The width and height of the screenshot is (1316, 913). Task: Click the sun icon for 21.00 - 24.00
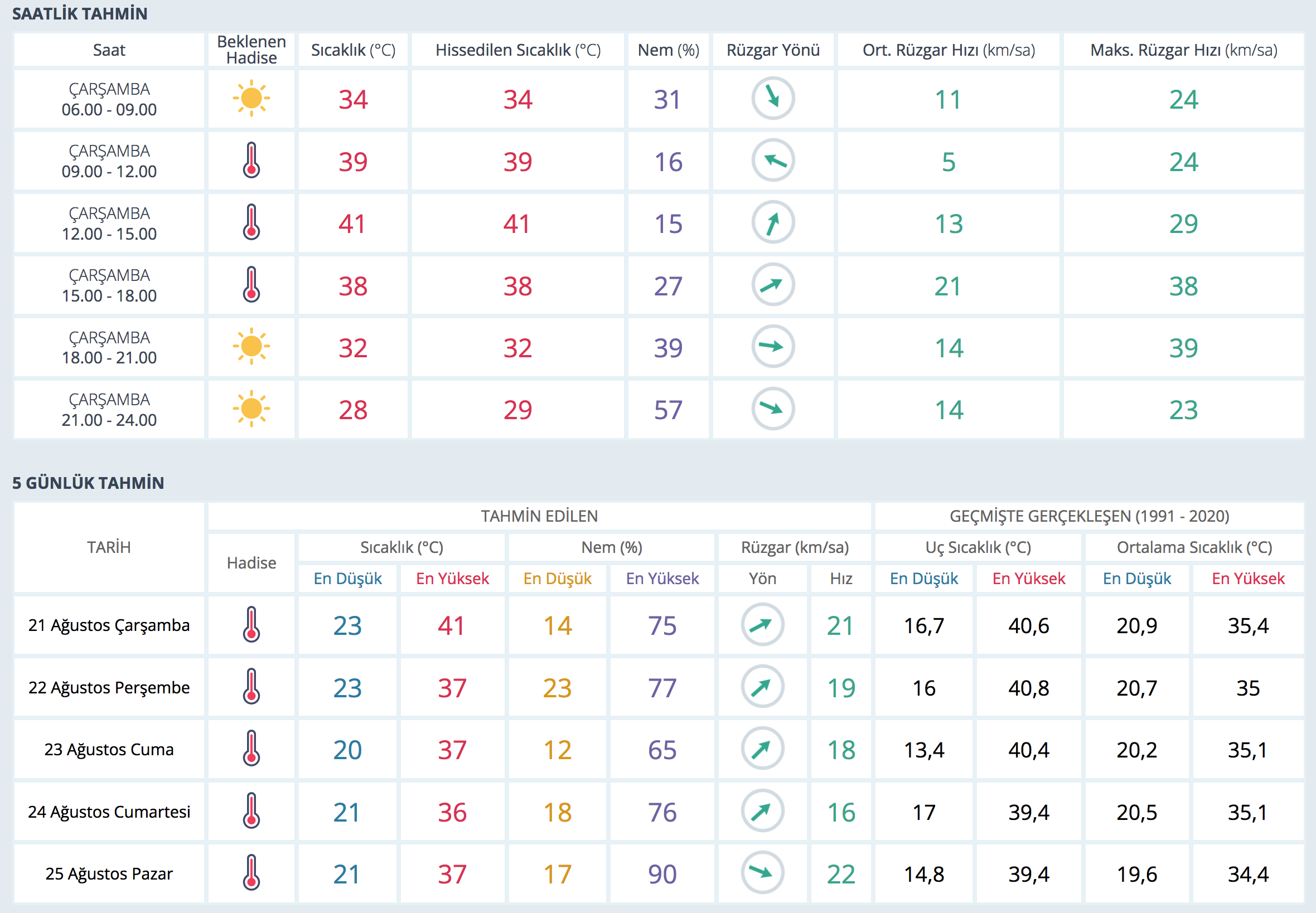pyautogui.click(x=251, y=409)
